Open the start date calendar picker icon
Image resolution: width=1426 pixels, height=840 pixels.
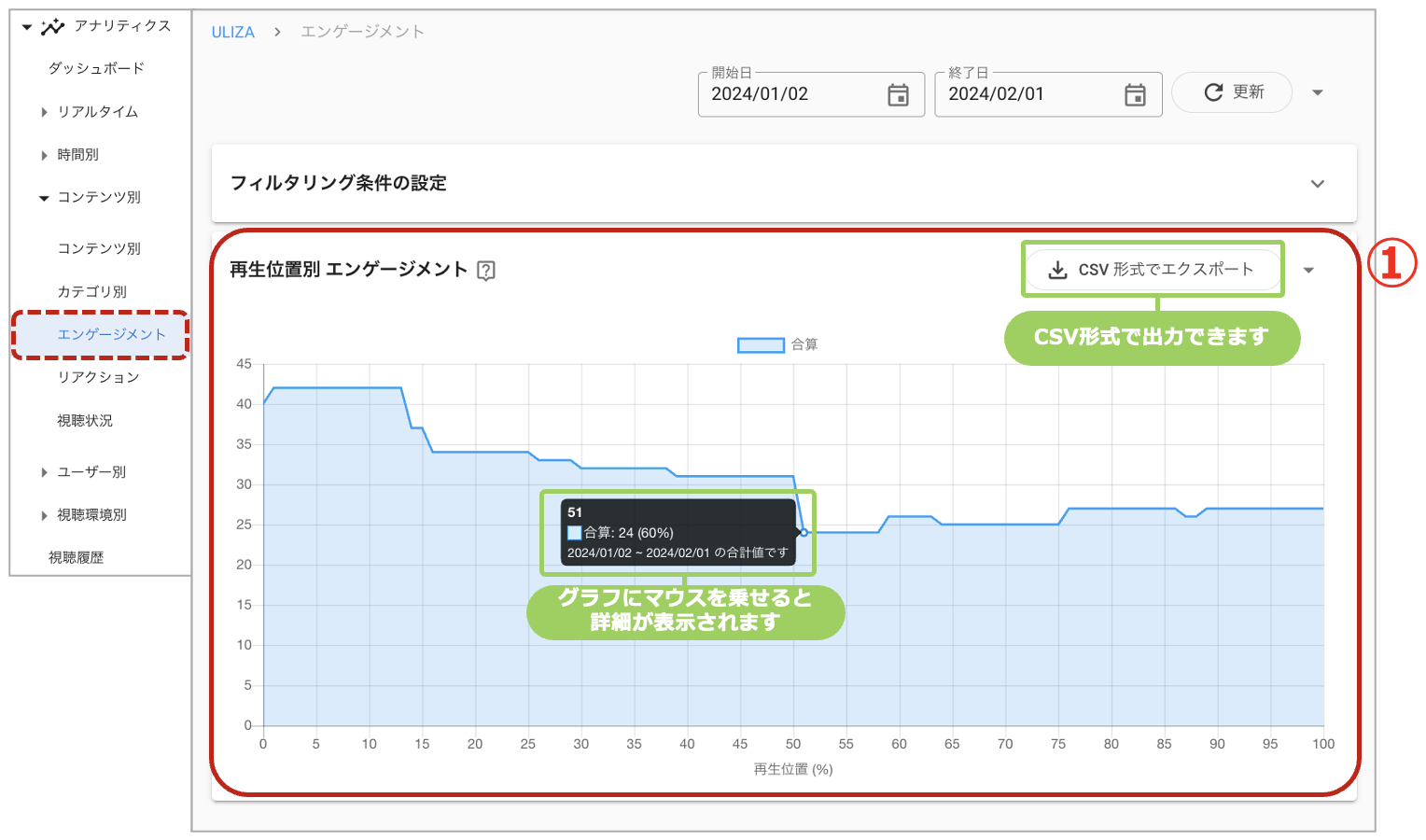[898, 94]
